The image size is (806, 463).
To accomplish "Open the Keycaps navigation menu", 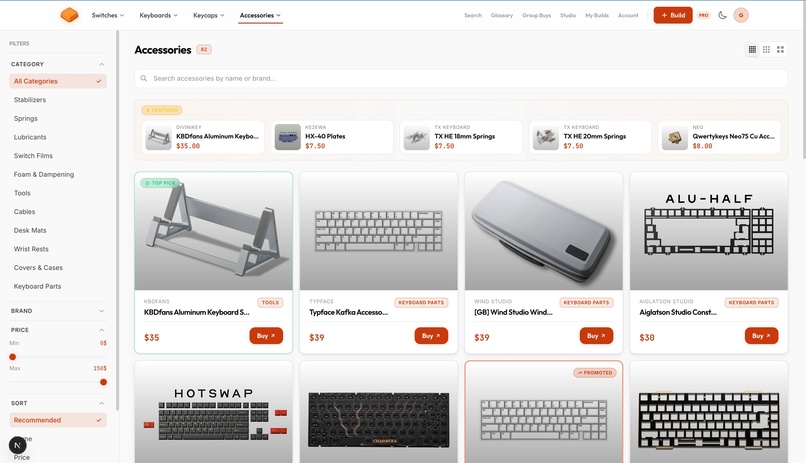I will [x=209, y=15].
